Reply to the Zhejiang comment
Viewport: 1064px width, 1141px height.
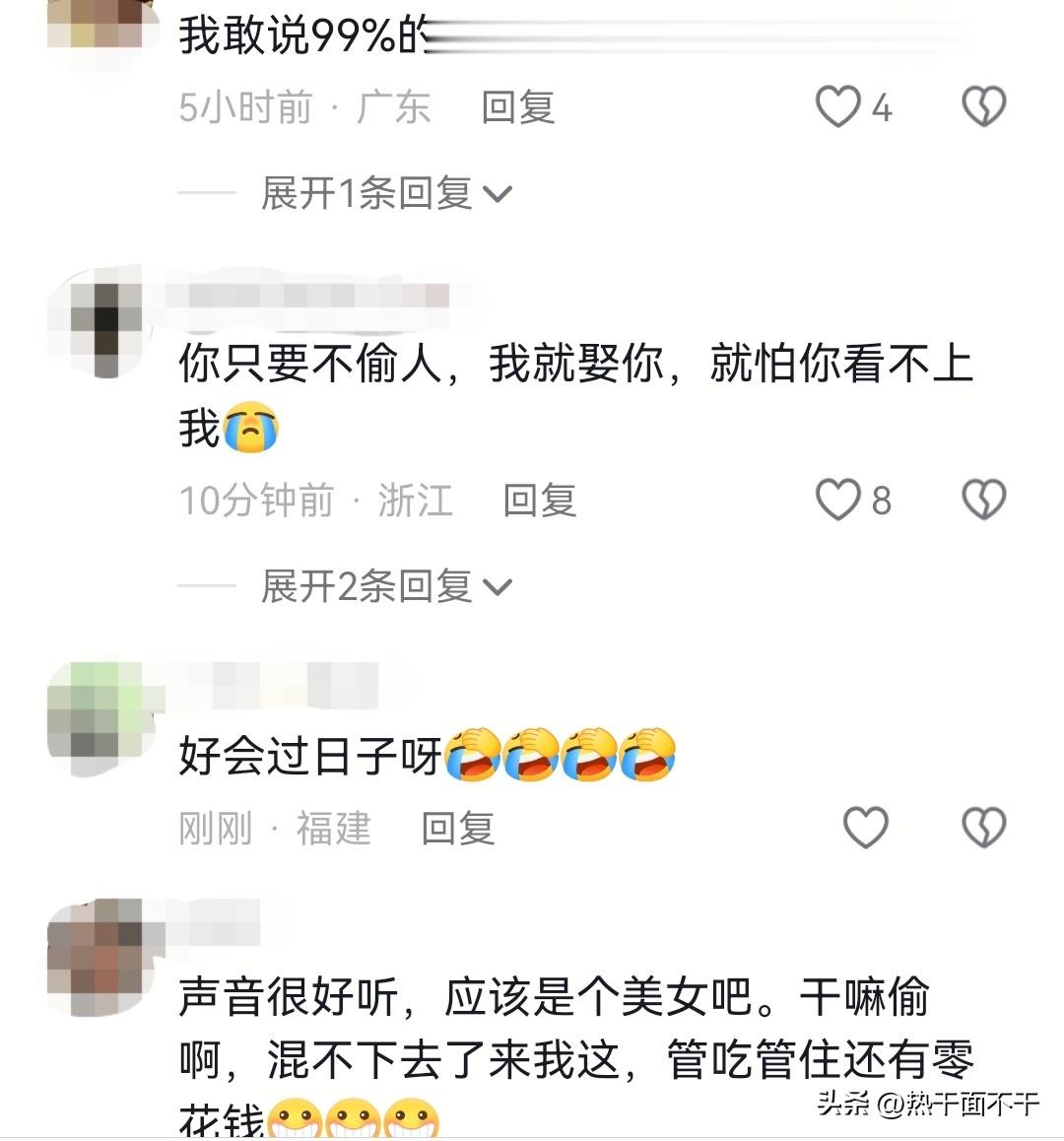pos(539,501)
